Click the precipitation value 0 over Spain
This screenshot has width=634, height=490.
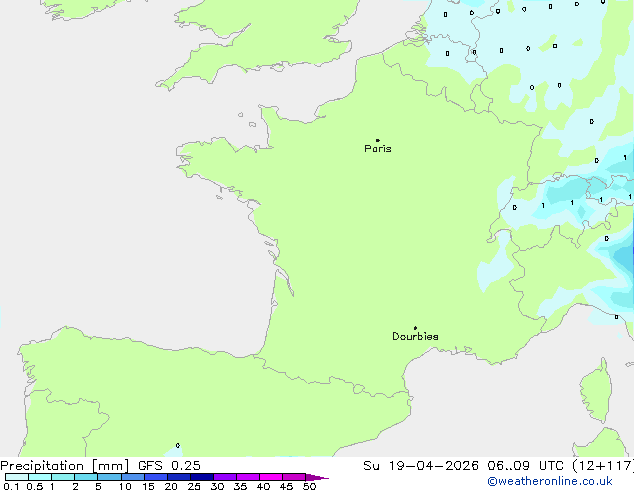pyautogui.click(x=178, y=446)
